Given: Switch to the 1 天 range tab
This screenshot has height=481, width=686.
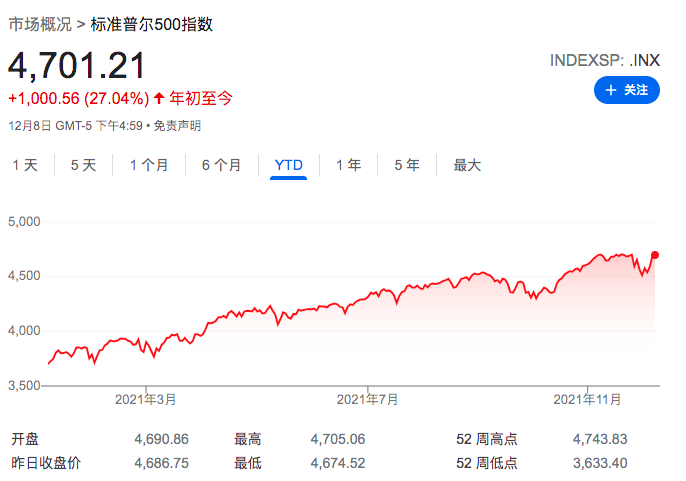Looking at the screenshot, I should coord(25,165).
